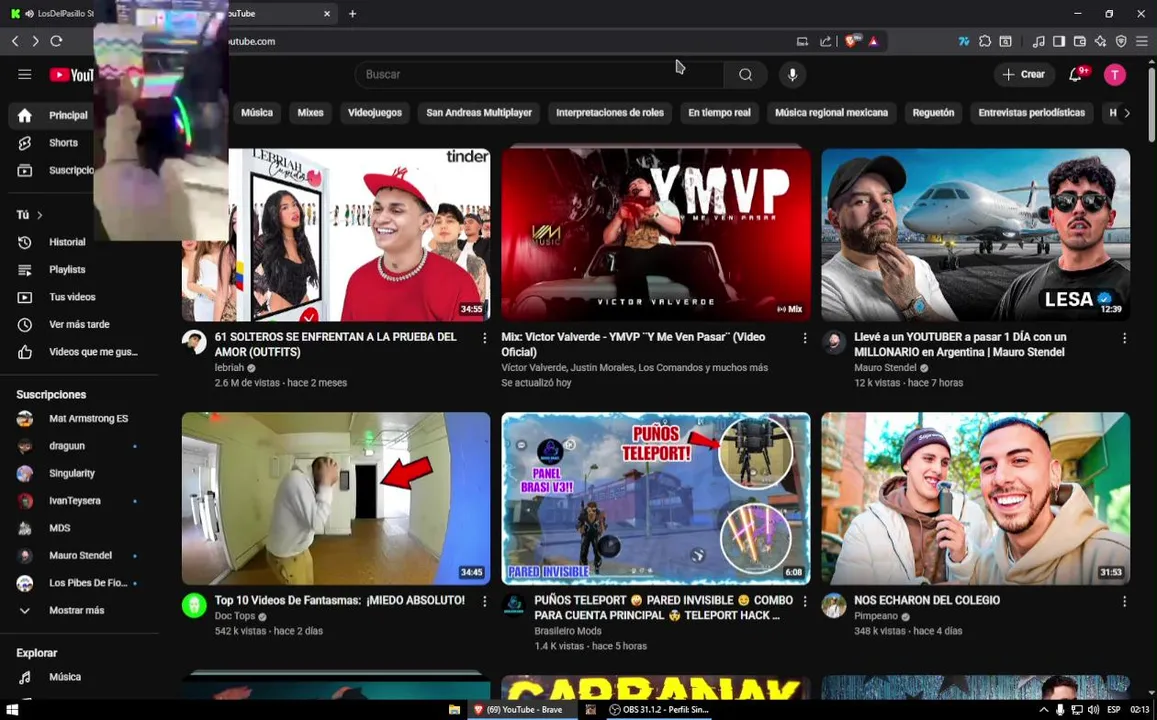Go back with browser back arrow
This screenshot has height=720, width=1157.
click(x=15, y=41)
